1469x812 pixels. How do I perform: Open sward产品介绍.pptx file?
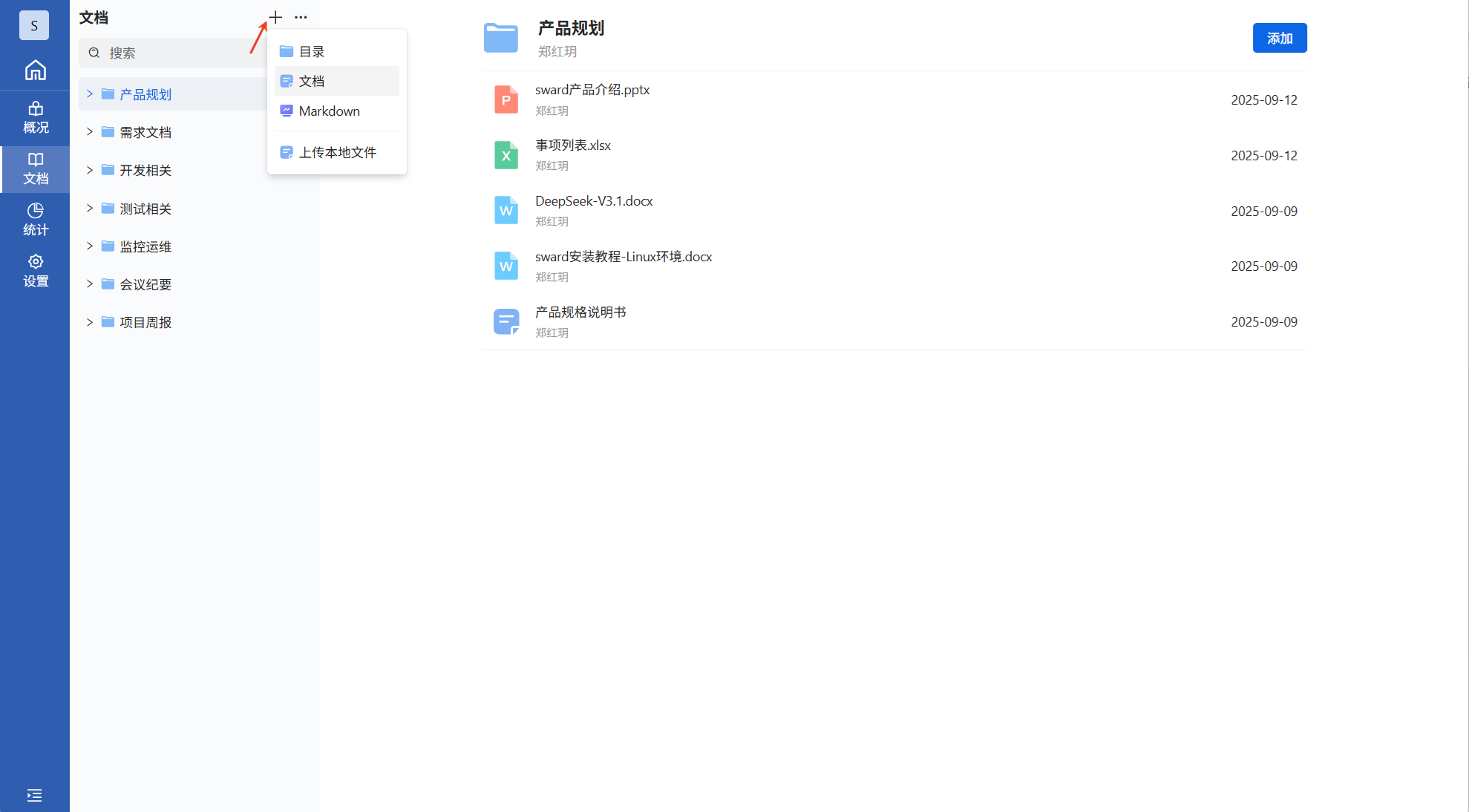[x=592, y=90]
